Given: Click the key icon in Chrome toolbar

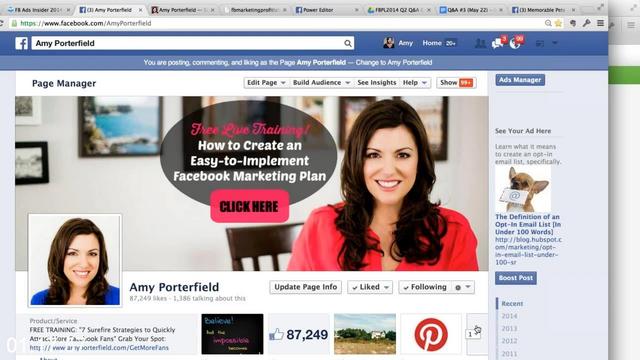Looking at the screenshot, I should click(587, 23).
